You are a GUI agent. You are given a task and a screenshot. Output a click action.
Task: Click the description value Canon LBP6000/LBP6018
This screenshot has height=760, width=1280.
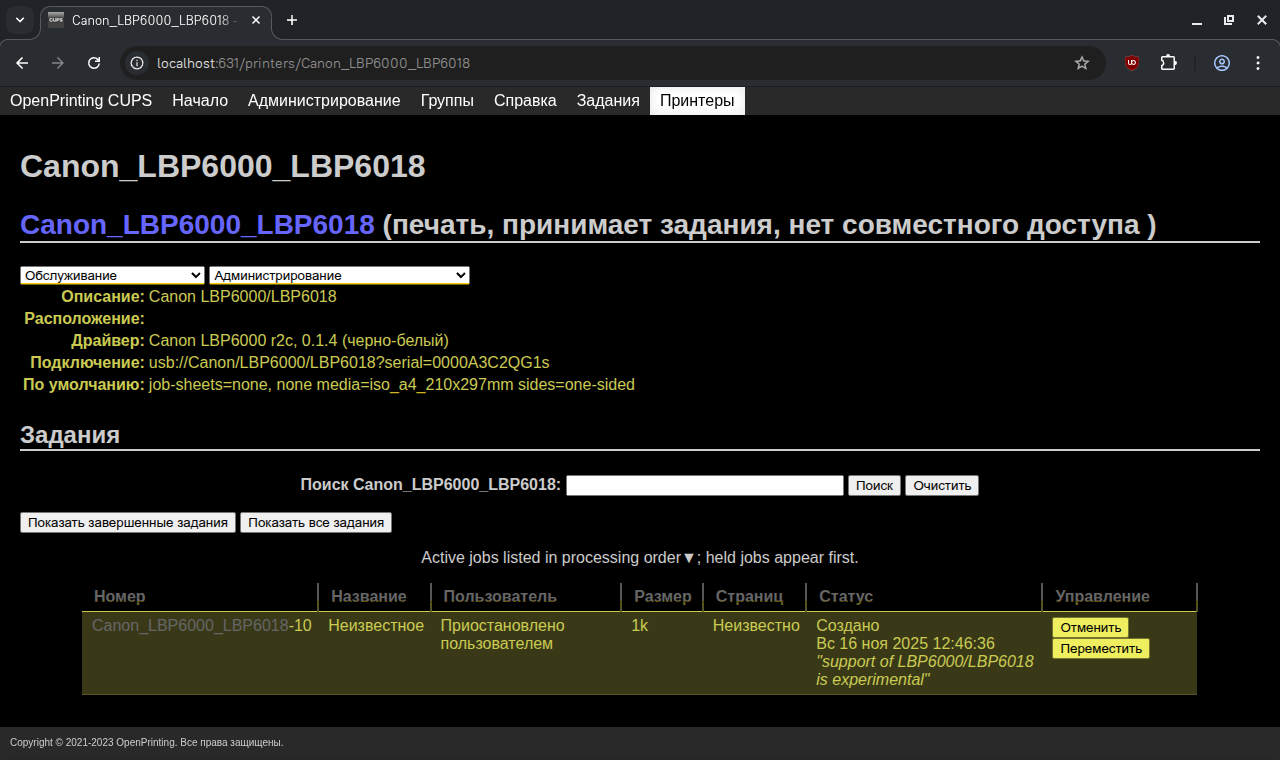(243, 297)
